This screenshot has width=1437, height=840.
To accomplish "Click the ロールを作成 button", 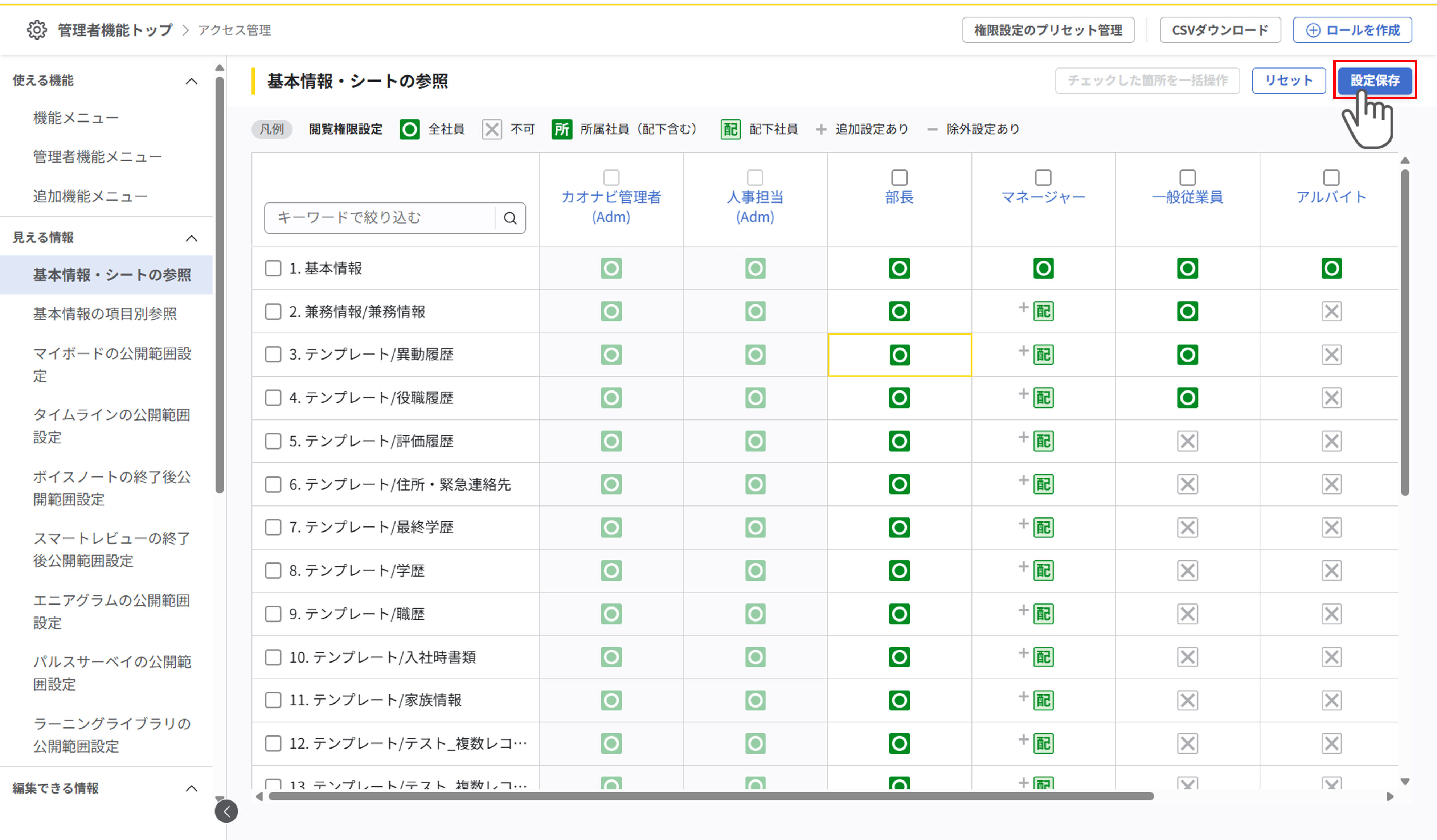I will coord(1352,30).
